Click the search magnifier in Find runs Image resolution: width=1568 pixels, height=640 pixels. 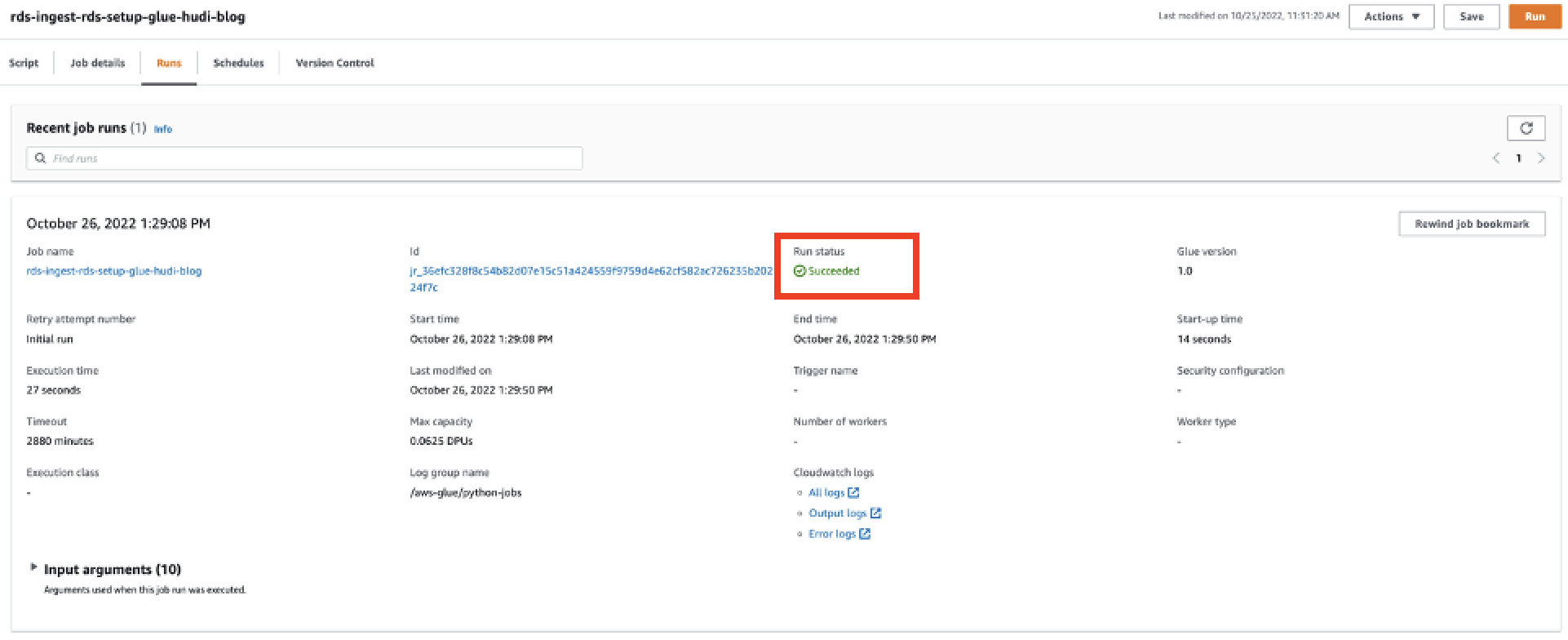40,158
